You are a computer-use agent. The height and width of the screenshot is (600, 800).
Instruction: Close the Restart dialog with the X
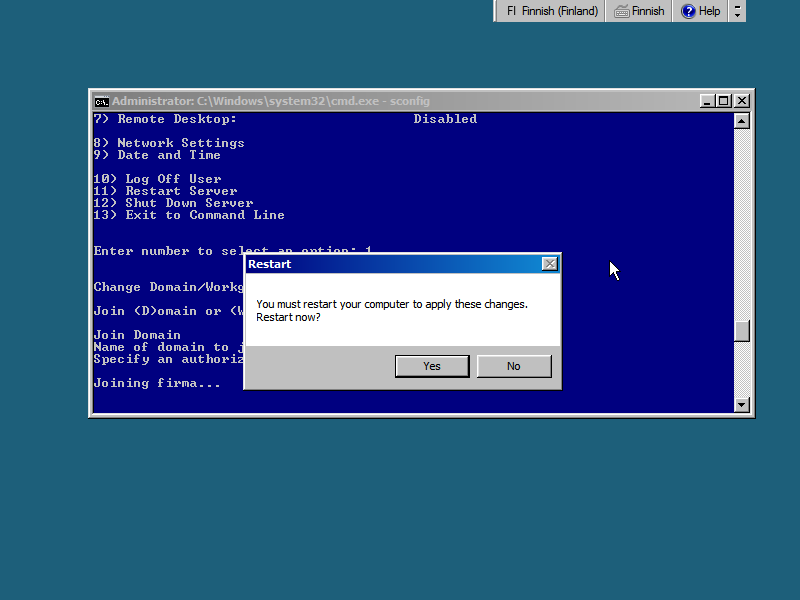point(549,264)
